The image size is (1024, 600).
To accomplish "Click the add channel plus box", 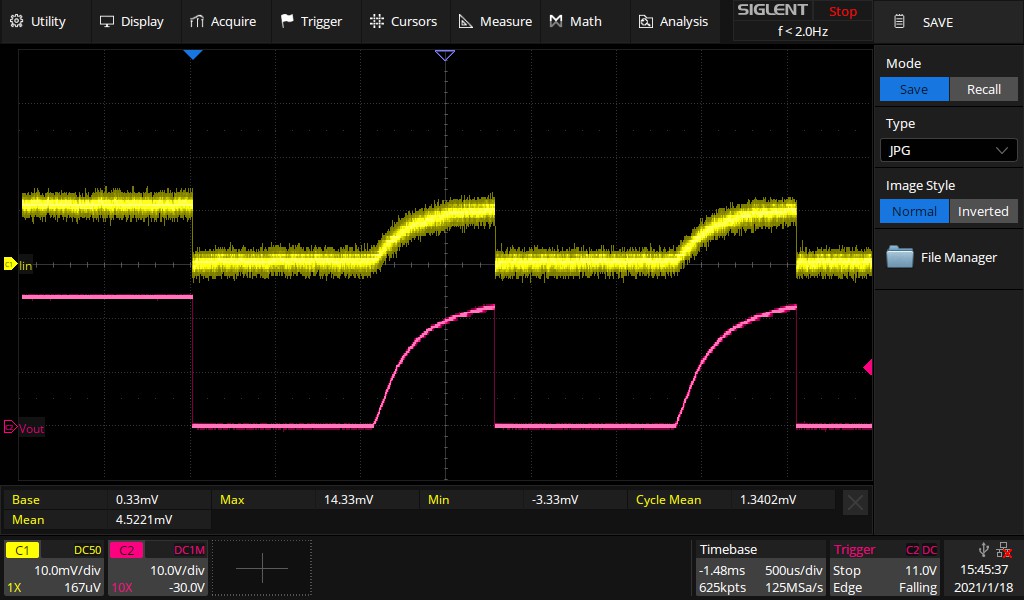I will 262,568.
